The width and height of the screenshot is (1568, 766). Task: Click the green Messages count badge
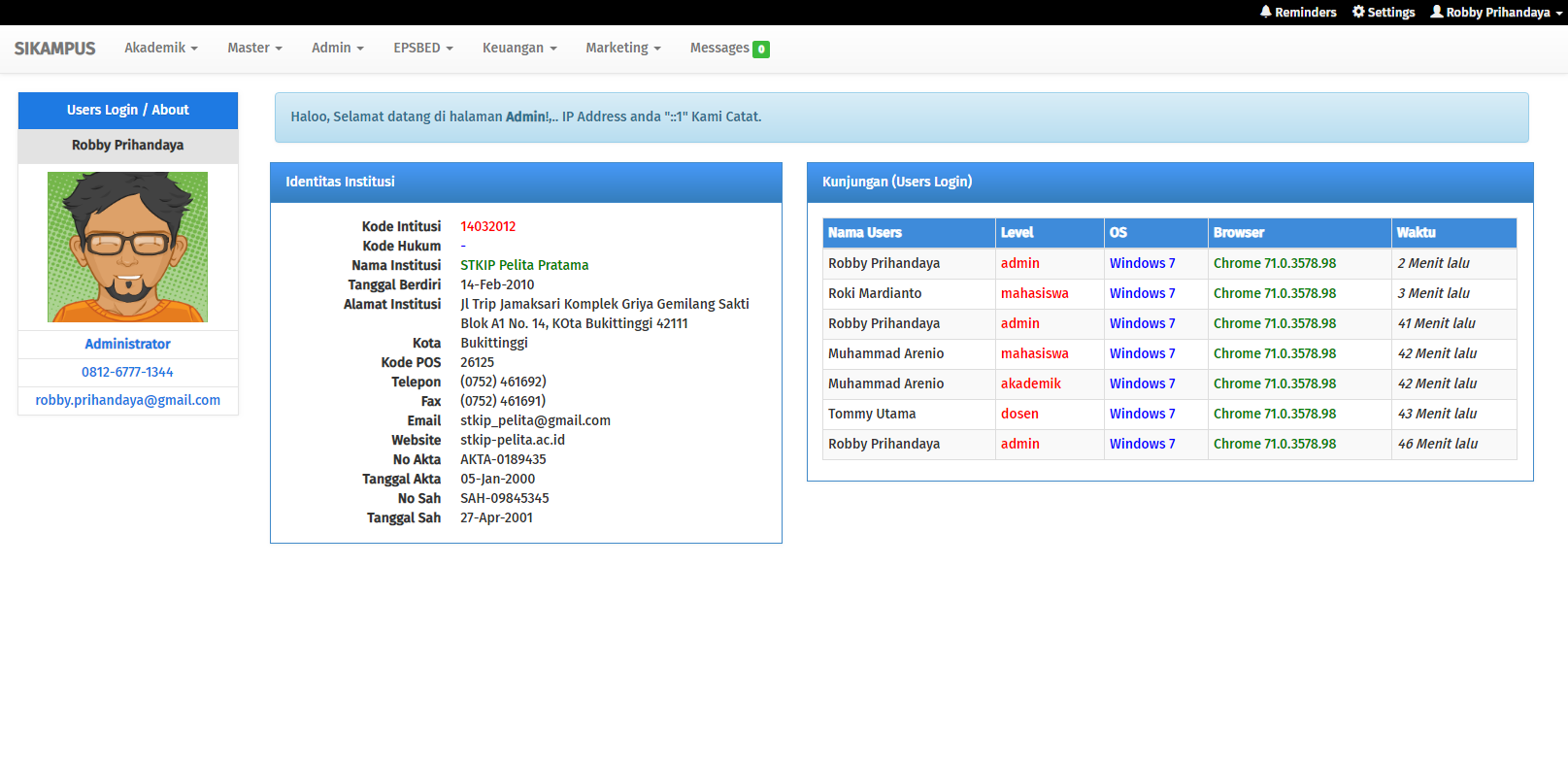click(x=761, y=50)
